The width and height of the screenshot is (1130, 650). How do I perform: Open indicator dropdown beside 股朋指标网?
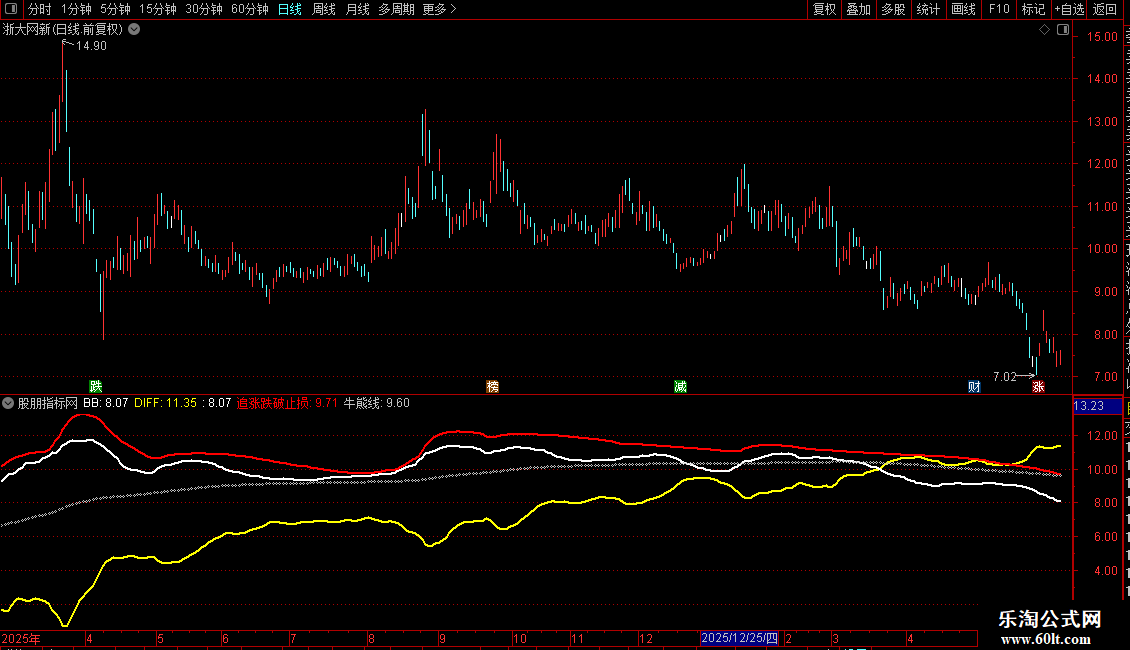point(8,404)
